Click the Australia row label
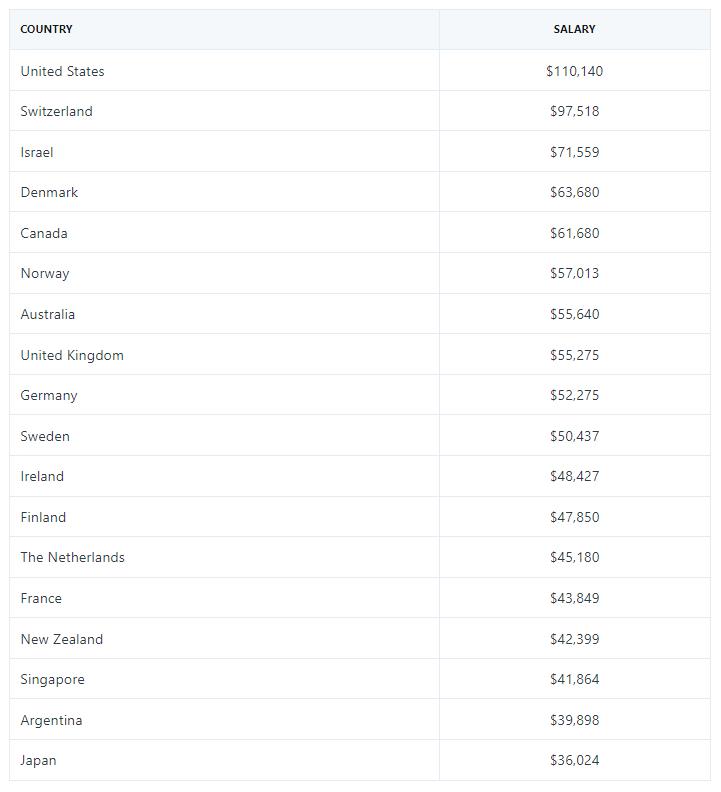 [47, 314]
